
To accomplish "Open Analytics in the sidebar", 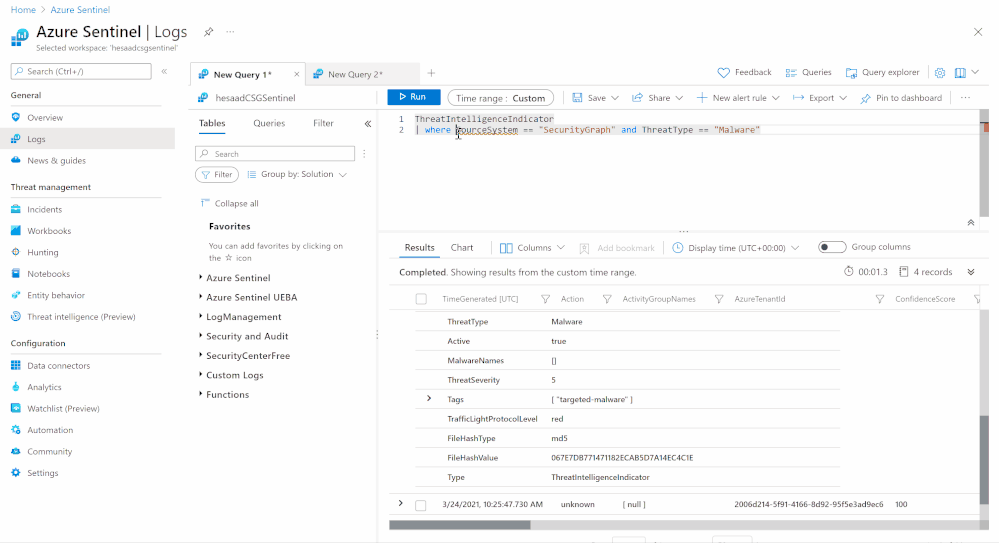I will pyautogui.click(x=44, y=387).
